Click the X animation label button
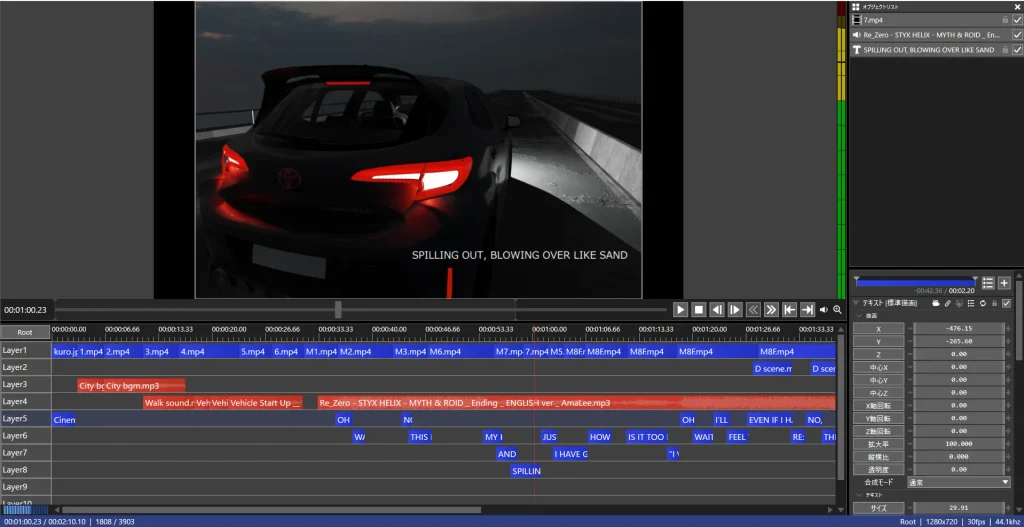The height and width of the screenshot is (527, 1024). coord(878,328)
